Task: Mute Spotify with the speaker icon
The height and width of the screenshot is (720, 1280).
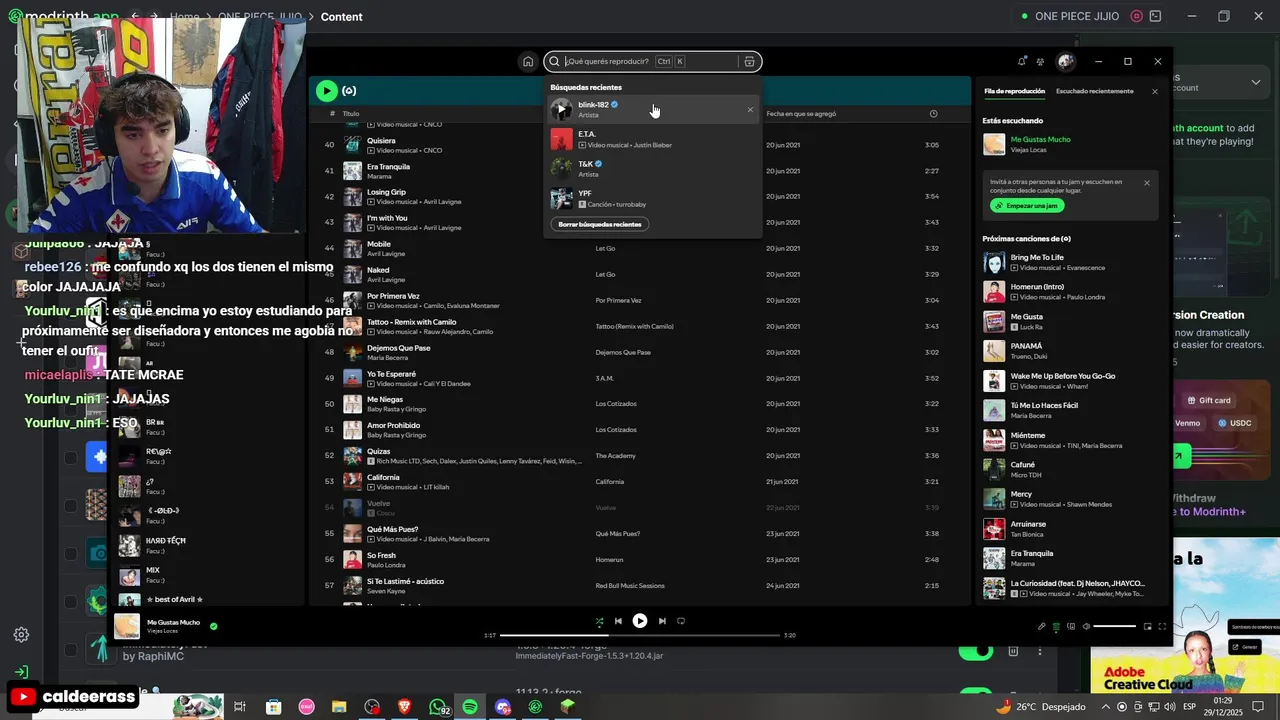Action: coord(1085,627)
